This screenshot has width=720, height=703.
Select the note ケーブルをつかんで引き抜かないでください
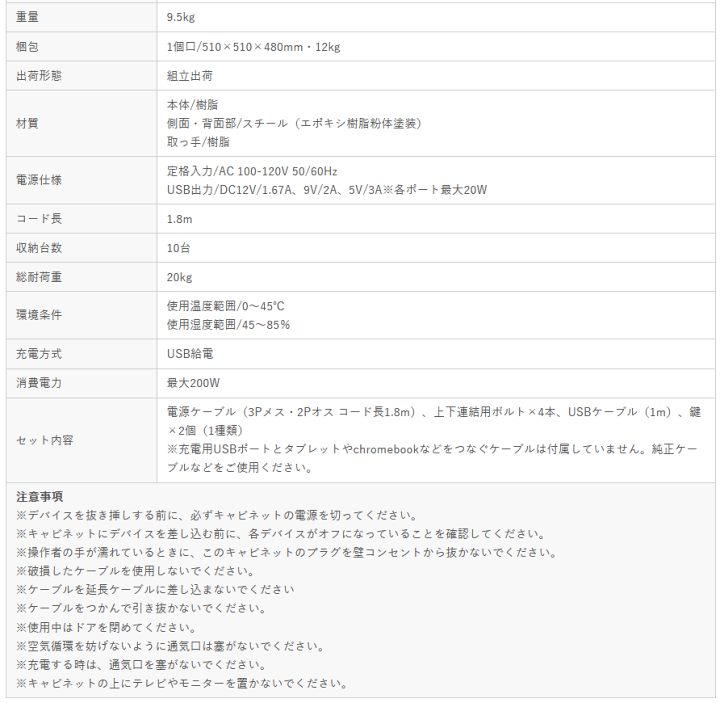click(x=141, y=608)
